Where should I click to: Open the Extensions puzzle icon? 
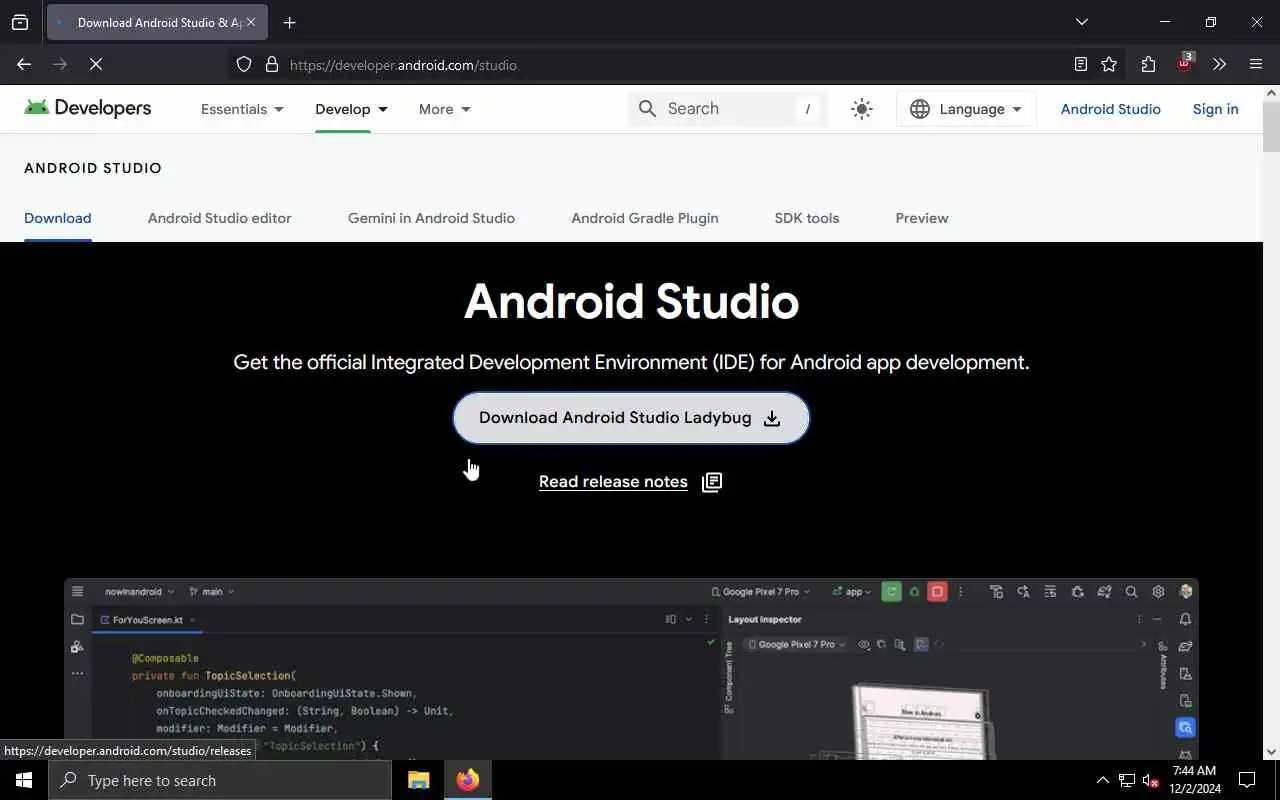click(x=1148, y=64)
